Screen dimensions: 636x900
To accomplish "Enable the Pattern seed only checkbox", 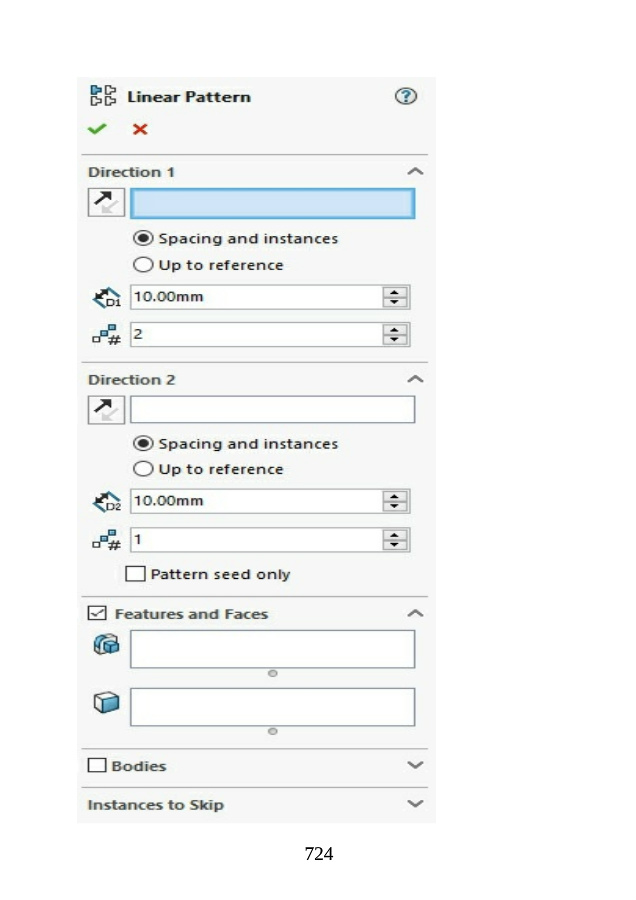I will click(x=134, y=574).
